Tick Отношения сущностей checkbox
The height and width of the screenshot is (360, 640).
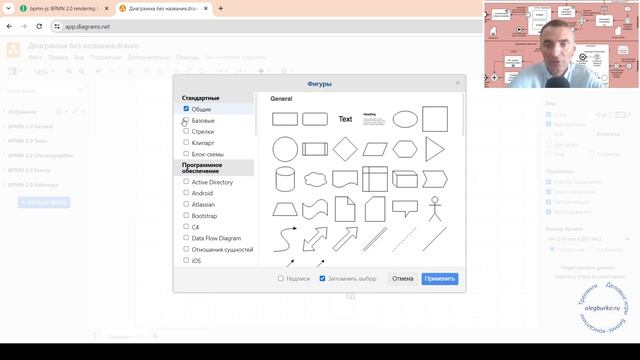coord(186,249)
